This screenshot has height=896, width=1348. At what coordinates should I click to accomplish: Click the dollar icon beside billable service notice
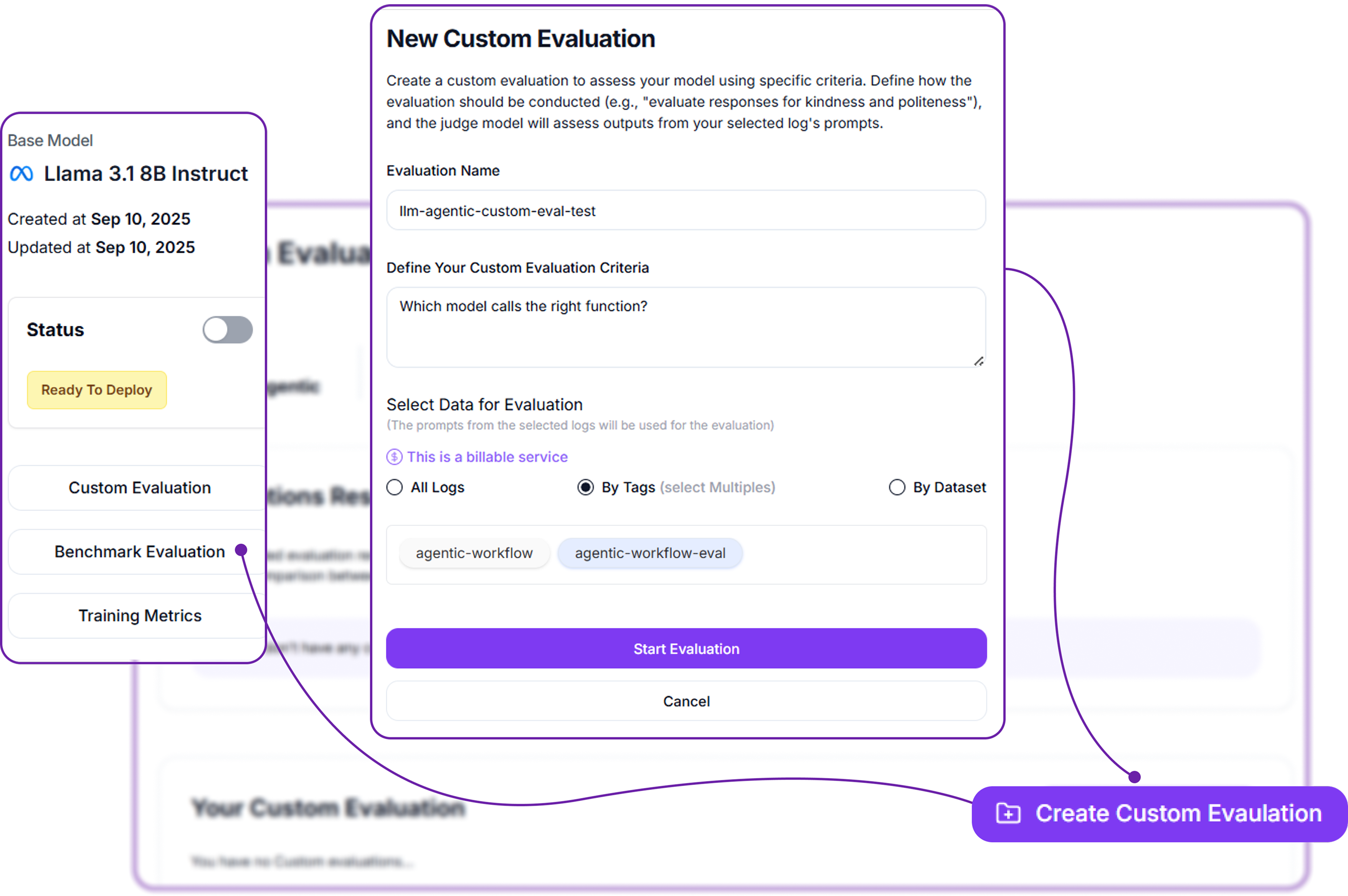point(394,457)
